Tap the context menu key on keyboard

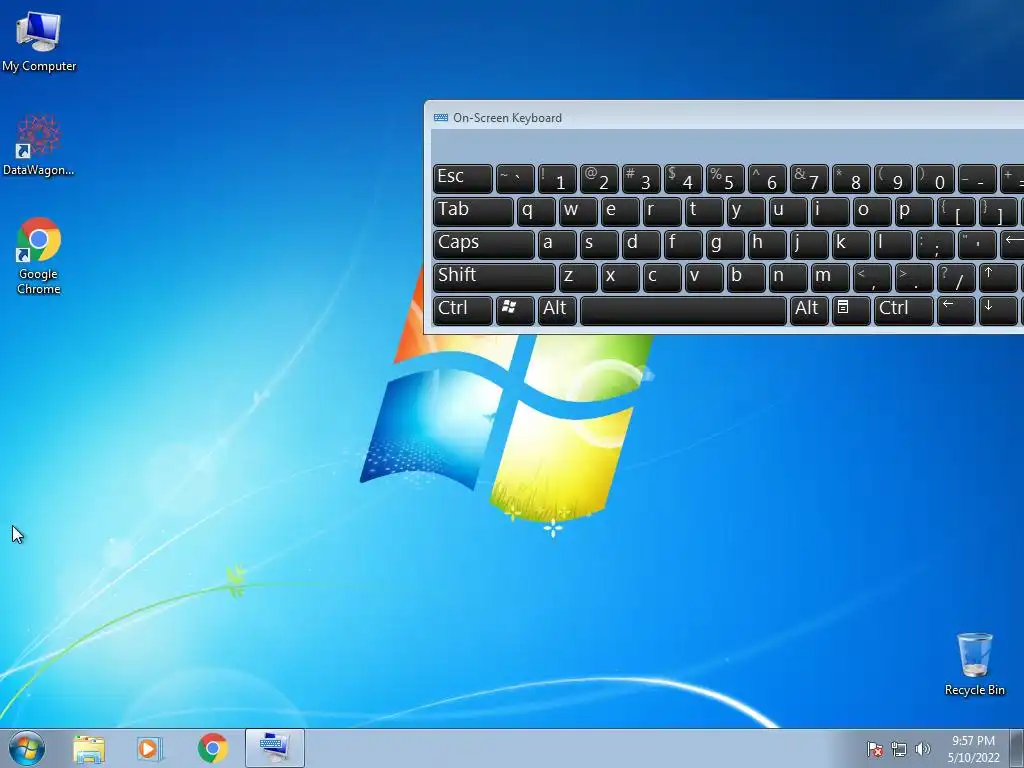[x=850, y=310]
